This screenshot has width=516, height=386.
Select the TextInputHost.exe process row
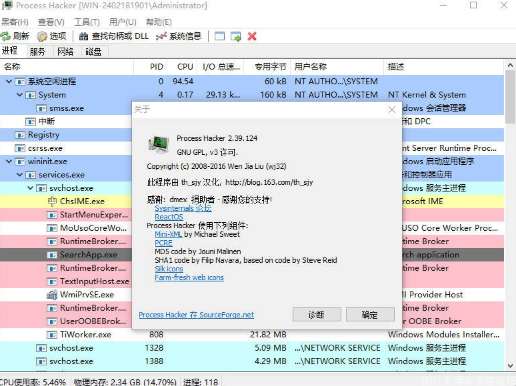(x=67, y=281)
